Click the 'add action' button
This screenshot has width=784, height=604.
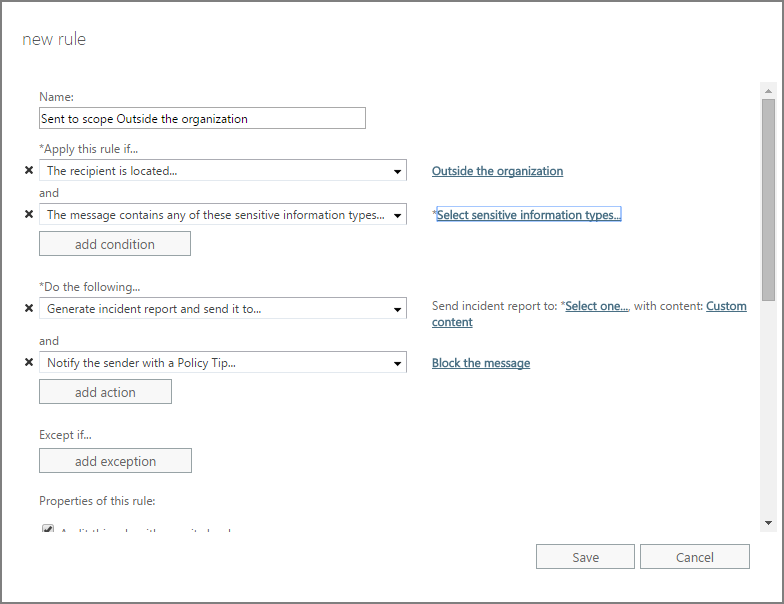[106, 392]
